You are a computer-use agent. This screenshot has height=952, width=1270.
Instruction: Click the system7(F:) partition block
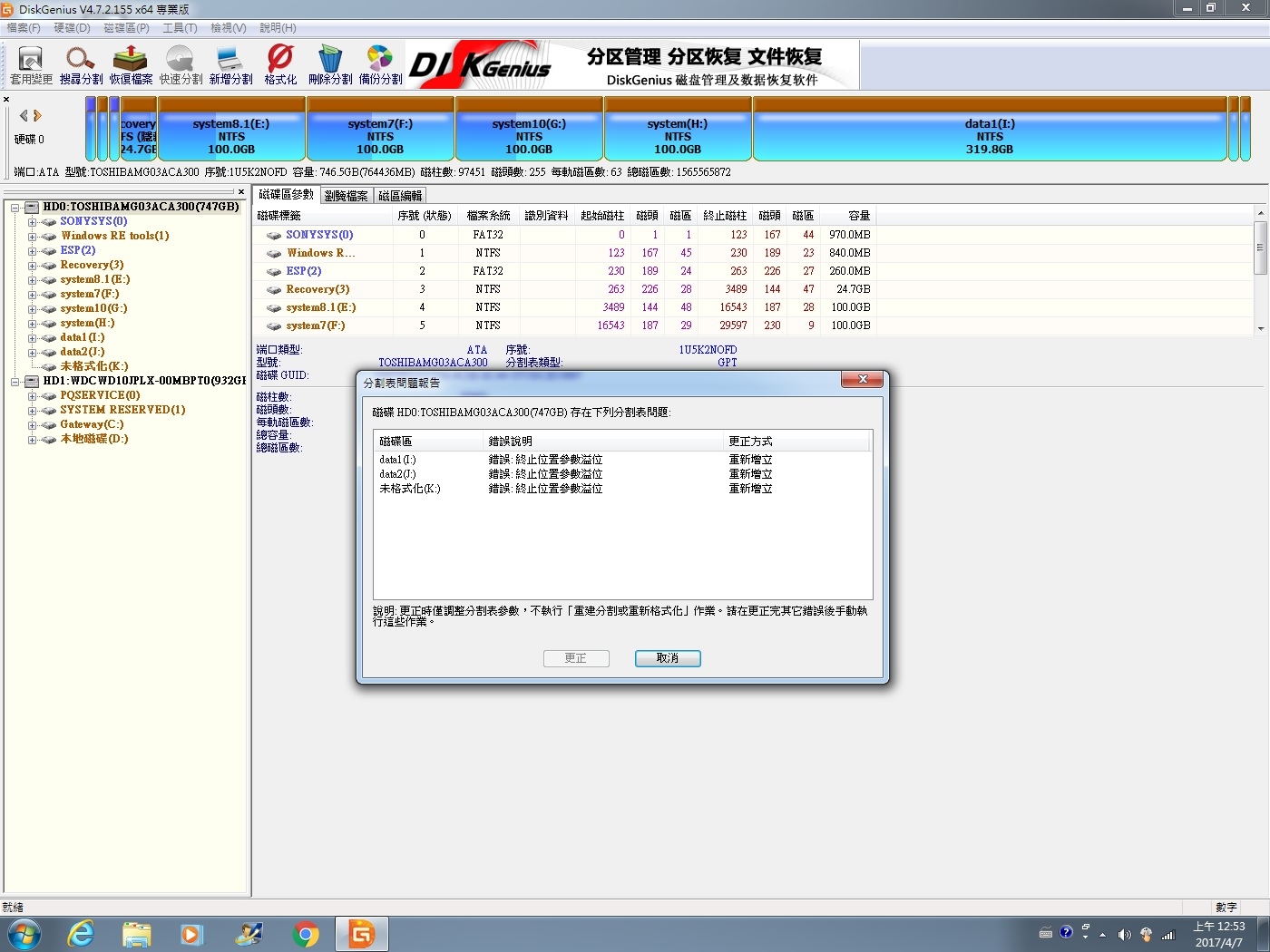380,129
